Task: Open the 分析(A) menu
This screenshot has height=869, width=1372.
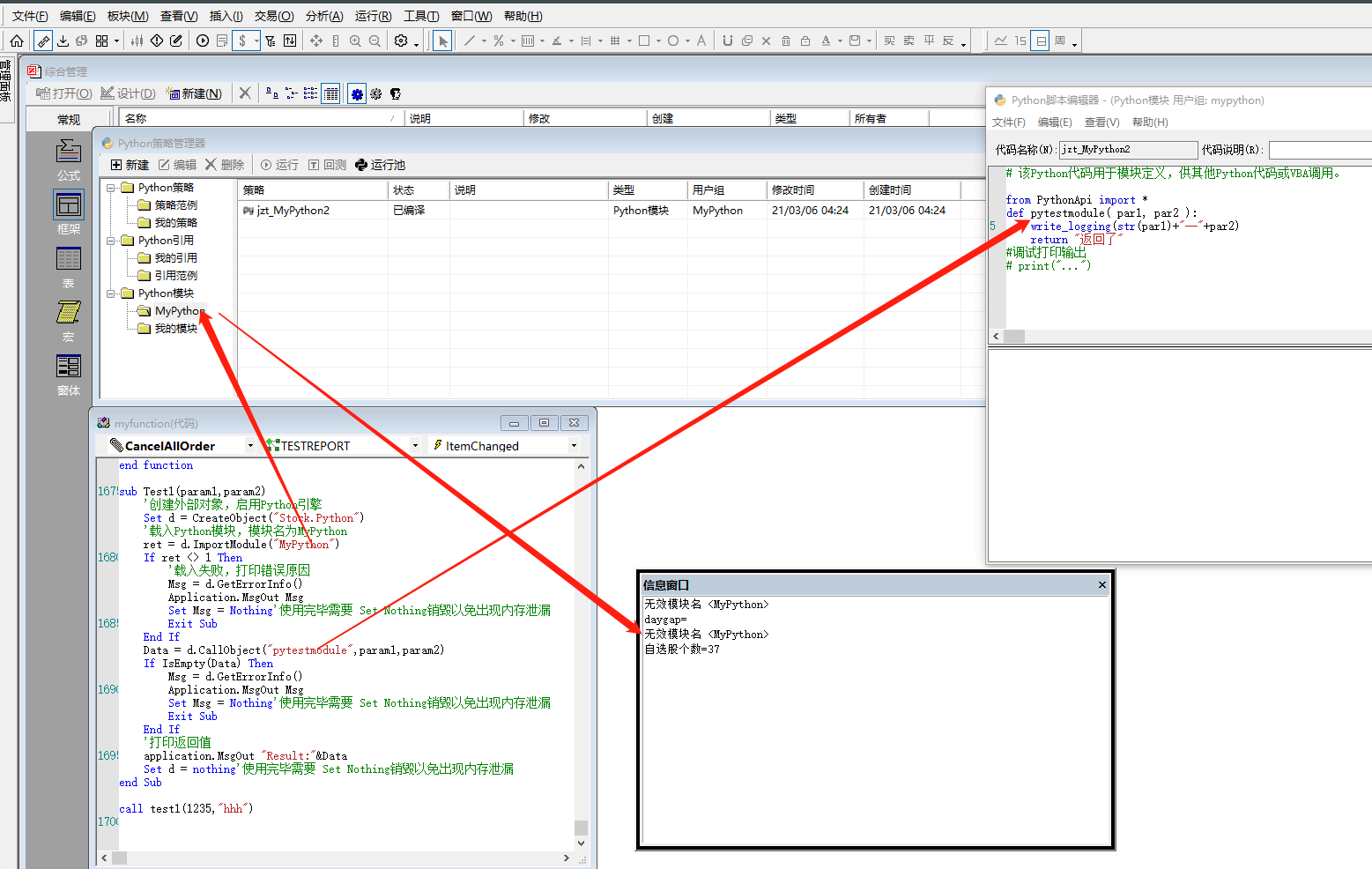Action: click(324, 16)
